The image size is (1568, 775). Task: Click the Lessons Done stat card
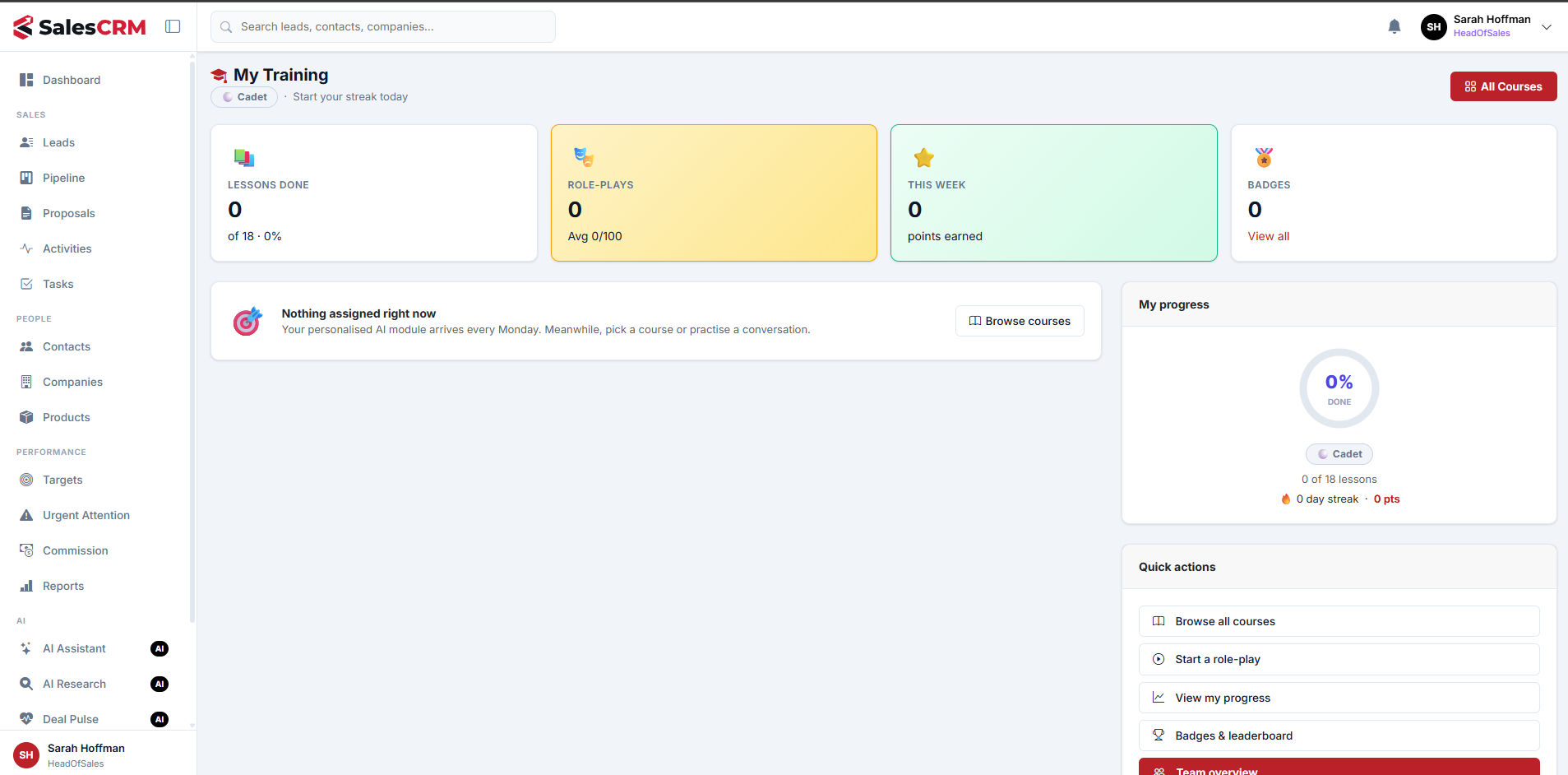coord(374,193)
